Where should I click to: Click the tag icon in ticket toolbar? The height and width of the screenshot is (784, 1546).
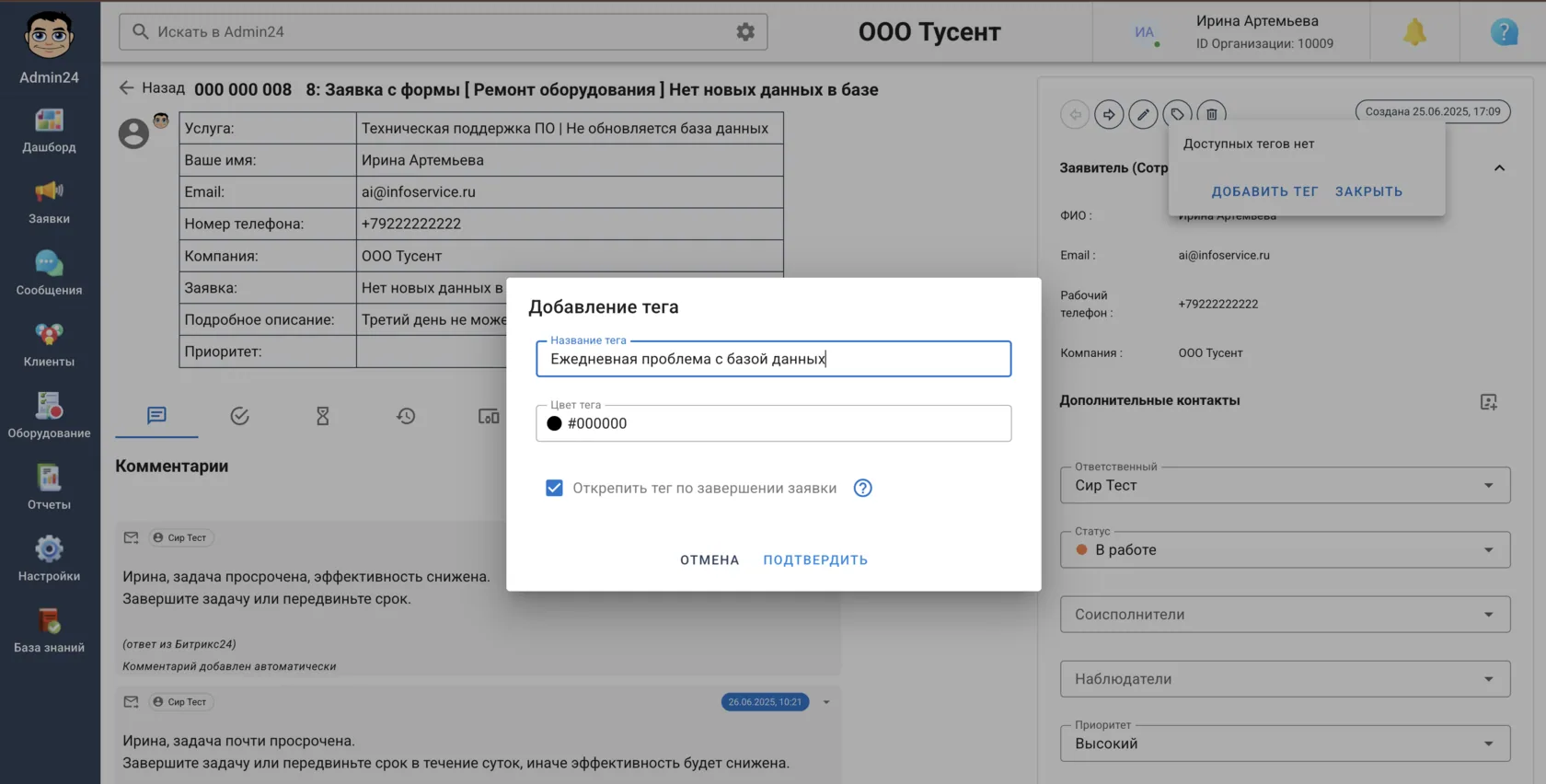(x=1177, y=114)
